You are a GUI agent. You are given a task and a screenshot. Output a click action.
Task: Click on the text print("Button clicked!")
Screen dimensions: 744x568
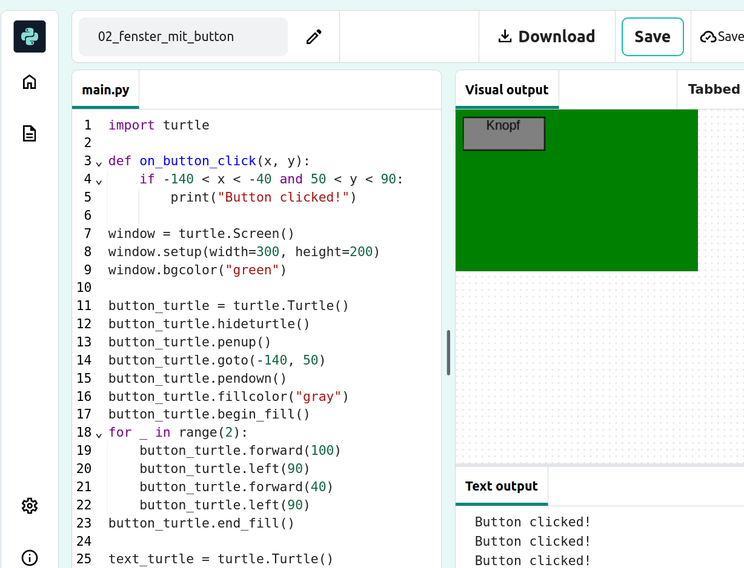[263, 197]
